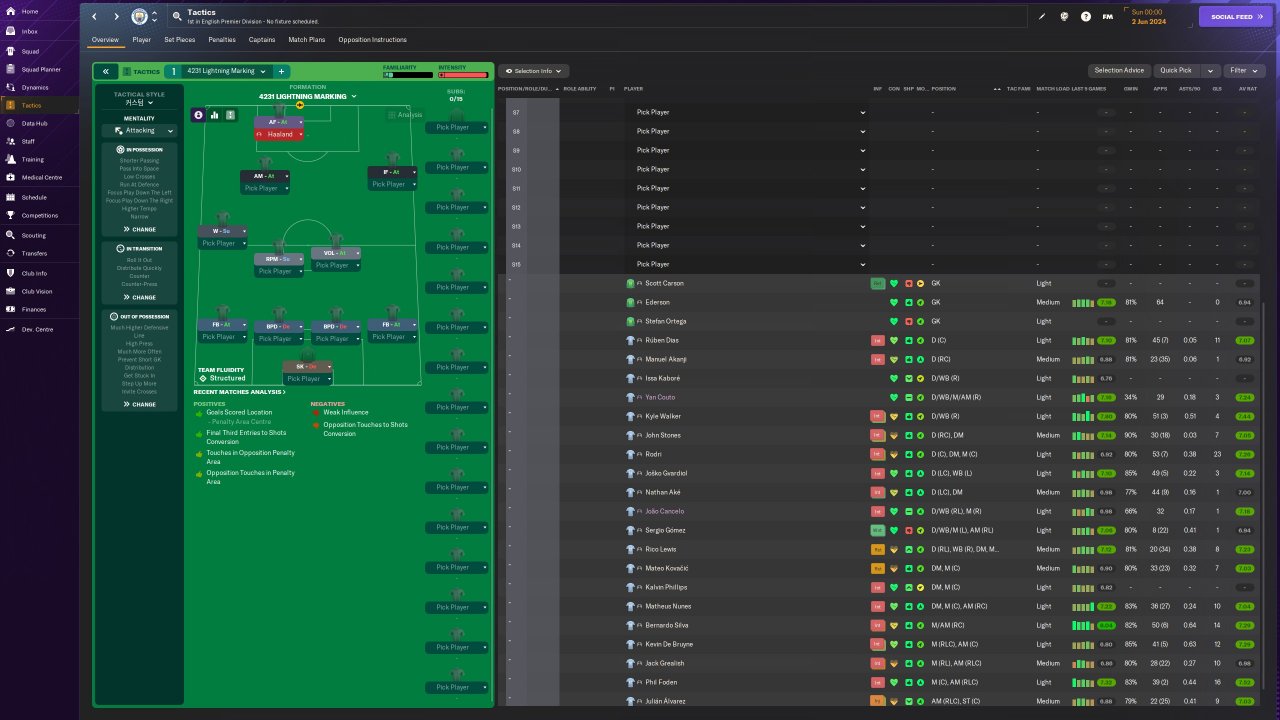Toggle the player info pitch view

pyautogui.click(x=198, y=116)
